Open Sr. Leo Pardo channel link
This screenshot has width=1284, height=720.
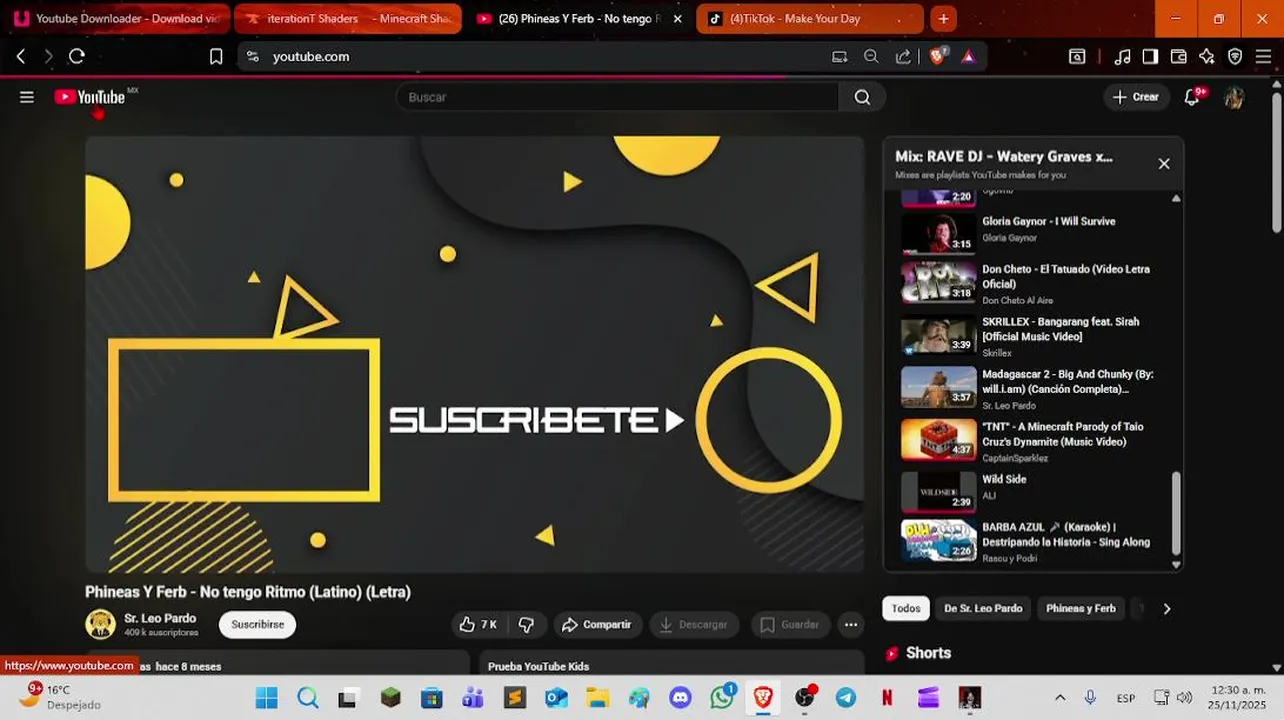[160, 618]
